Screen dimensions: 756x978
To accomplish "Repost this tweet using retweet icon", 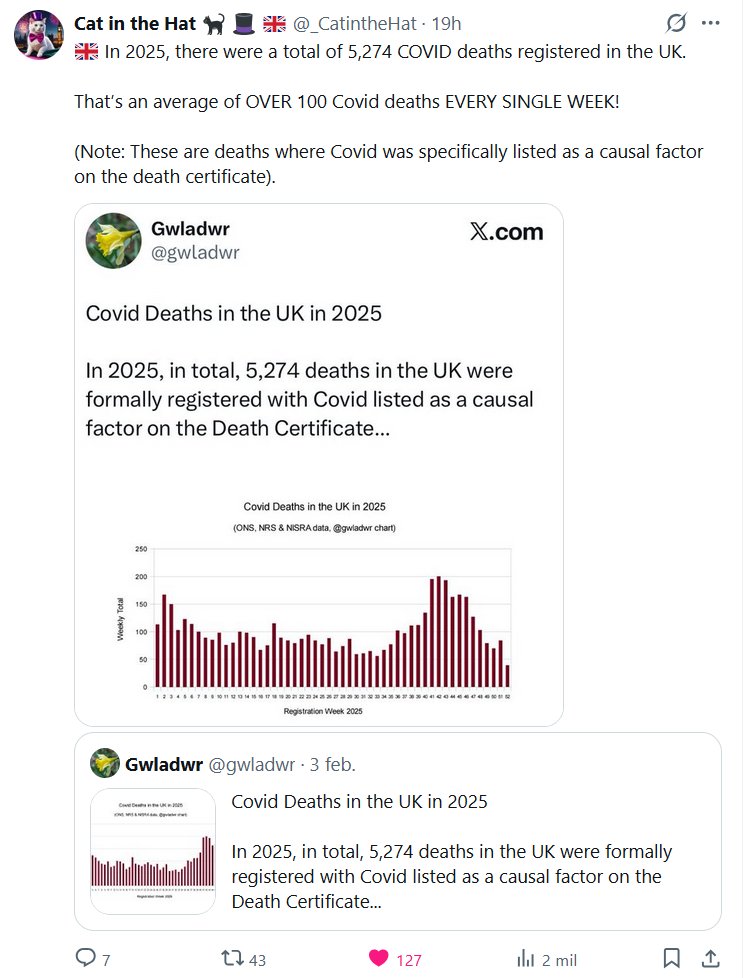I will tap(232, 958).
